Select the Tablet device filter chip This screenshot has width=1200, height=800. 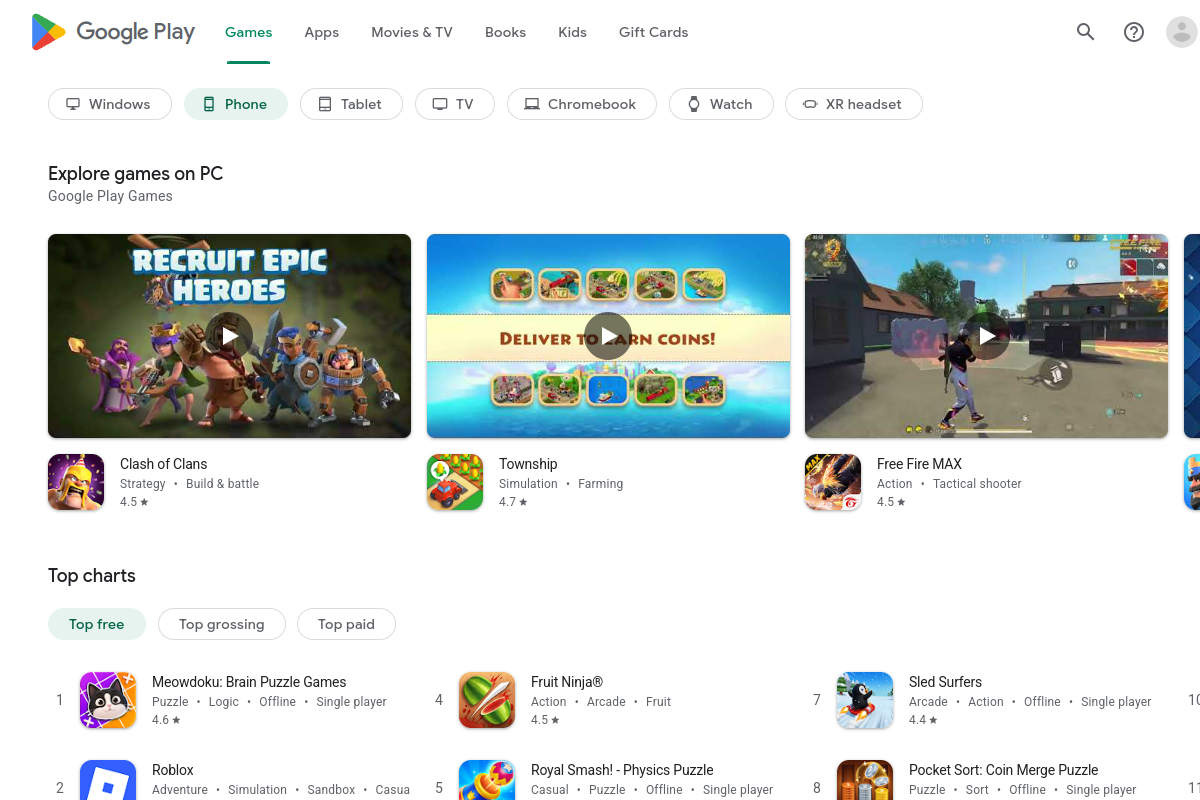pyautogui.click(x=351, y=104)
